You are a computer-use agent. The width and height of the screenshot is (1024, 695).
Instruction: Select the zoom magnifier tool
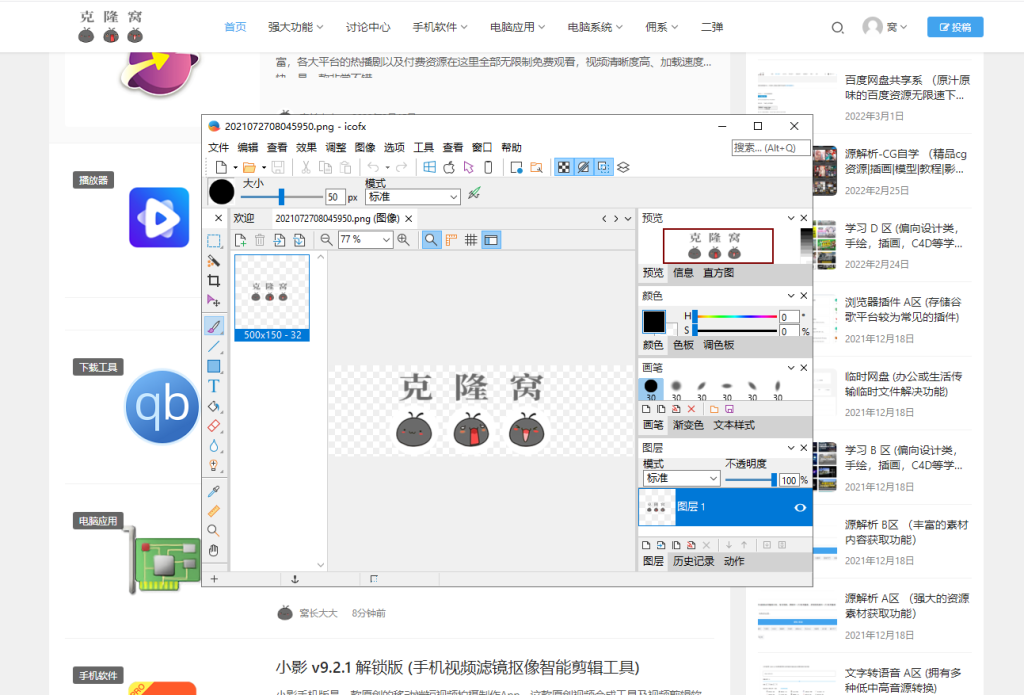pos(214,530)
